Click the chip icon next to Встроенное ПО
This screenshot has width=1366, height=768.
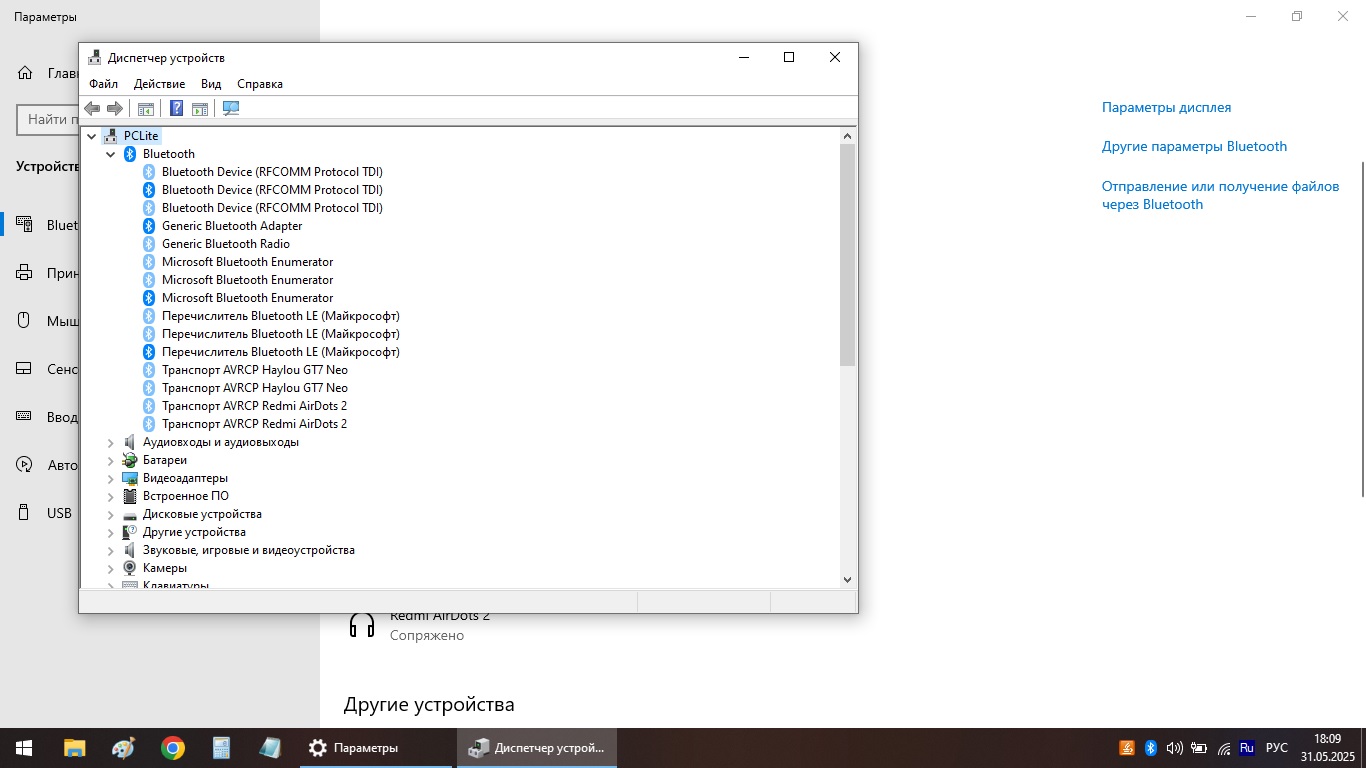[130, 496]
